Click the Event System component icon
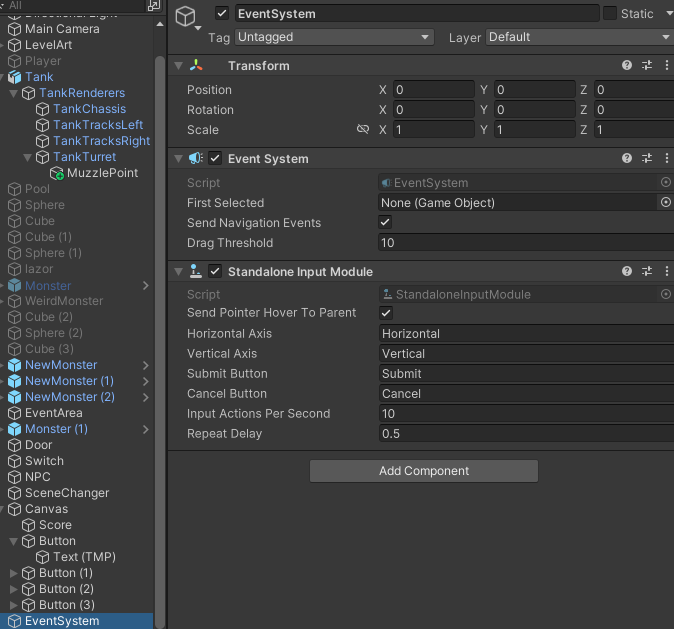The height and width of the screenshot is (629, 674). [x=196, y=158]
